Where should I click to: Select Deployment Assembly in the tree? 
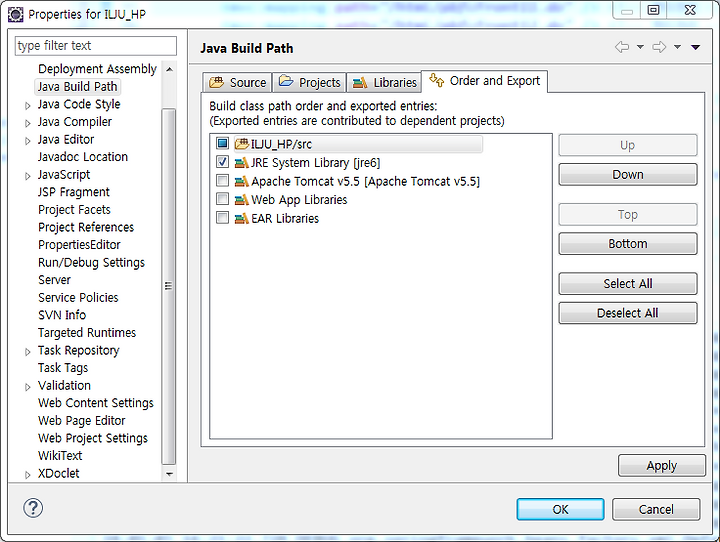[x=97, y=69]
